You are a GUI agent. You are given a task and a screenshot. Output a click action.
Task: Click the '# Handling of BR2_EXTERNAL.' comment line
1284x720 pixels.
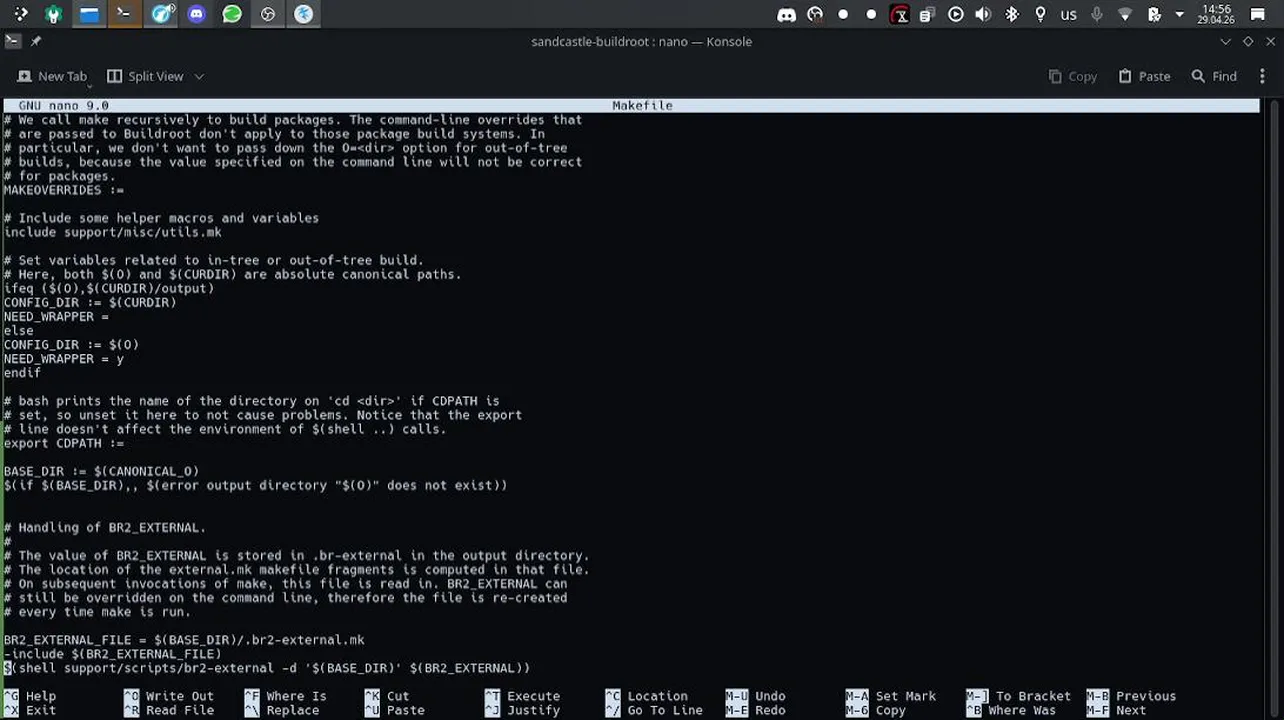coord(105,527)
